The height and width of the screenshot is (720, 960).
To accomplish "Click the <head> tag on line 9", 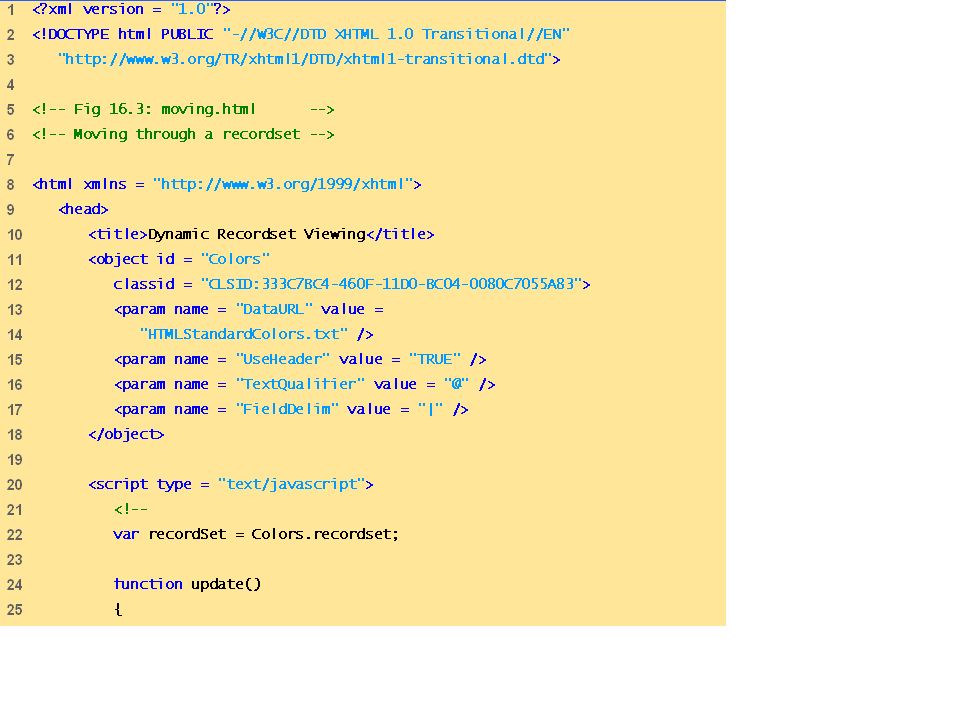I will [83, 209].
